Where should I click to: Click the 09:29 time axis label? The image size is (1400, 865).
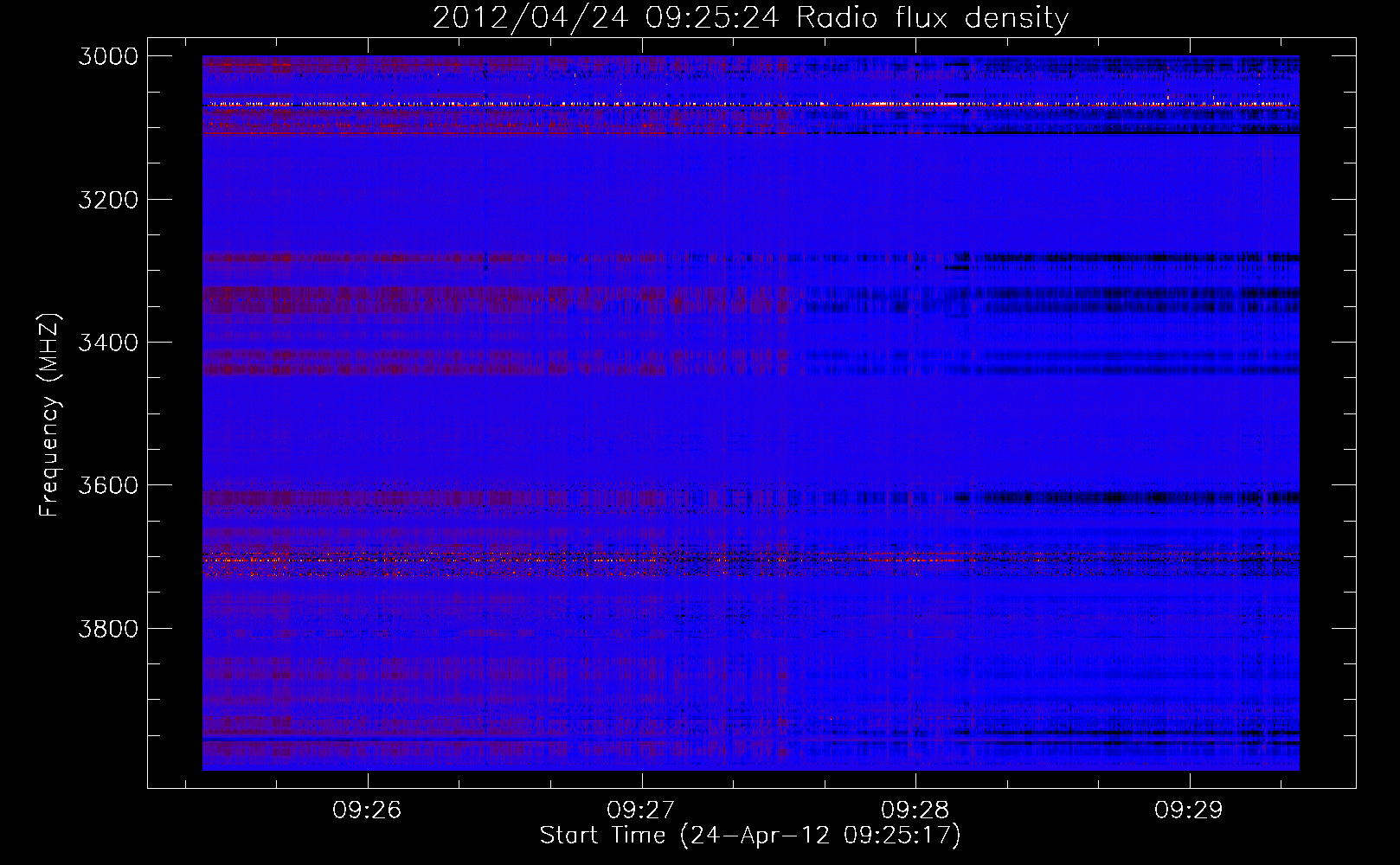1189,810
